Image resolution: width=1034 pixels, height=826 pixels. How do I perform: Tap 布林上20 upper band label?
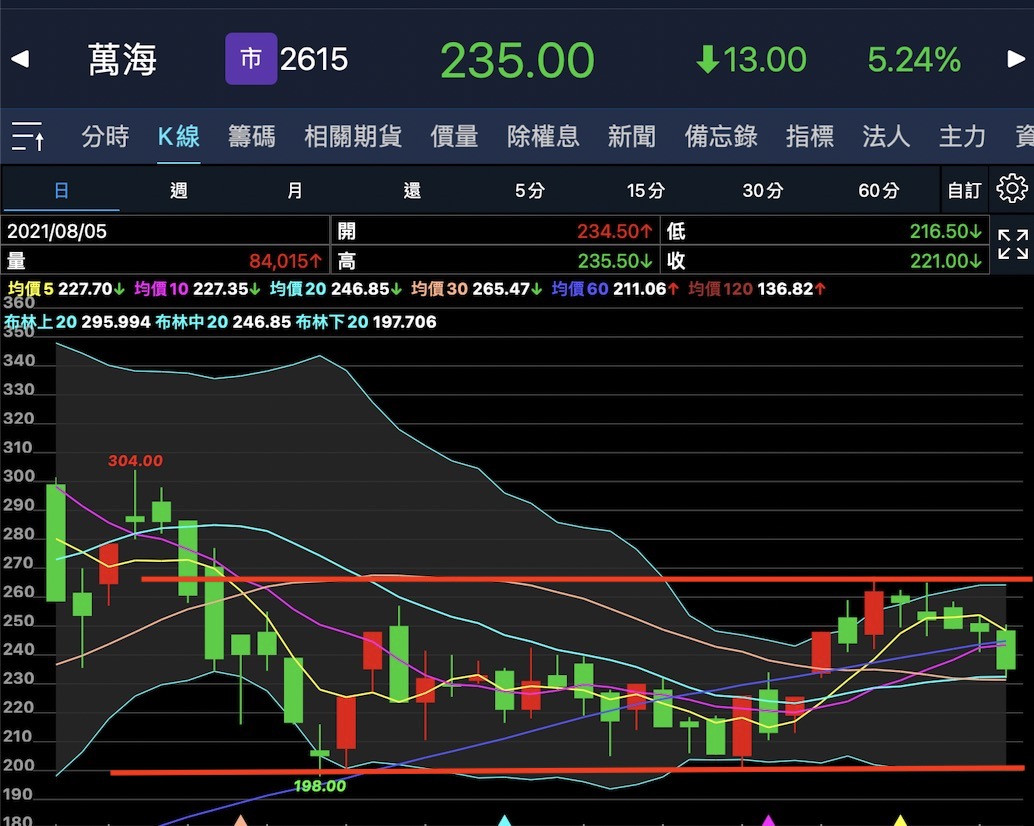coord(41,322)
